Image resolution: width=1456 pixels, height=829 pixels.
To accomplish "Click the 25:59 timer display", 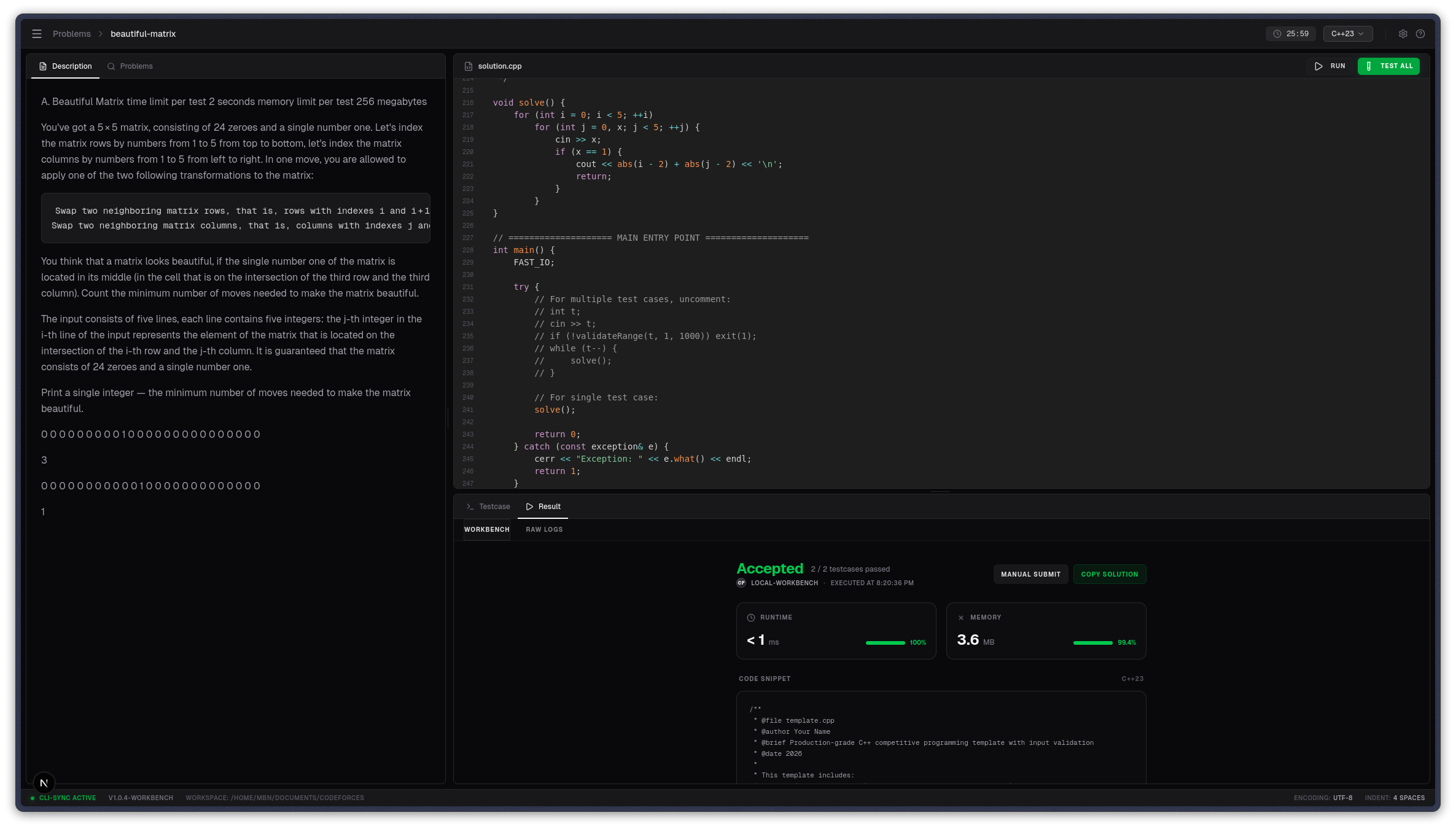I will click(1290, 34).
